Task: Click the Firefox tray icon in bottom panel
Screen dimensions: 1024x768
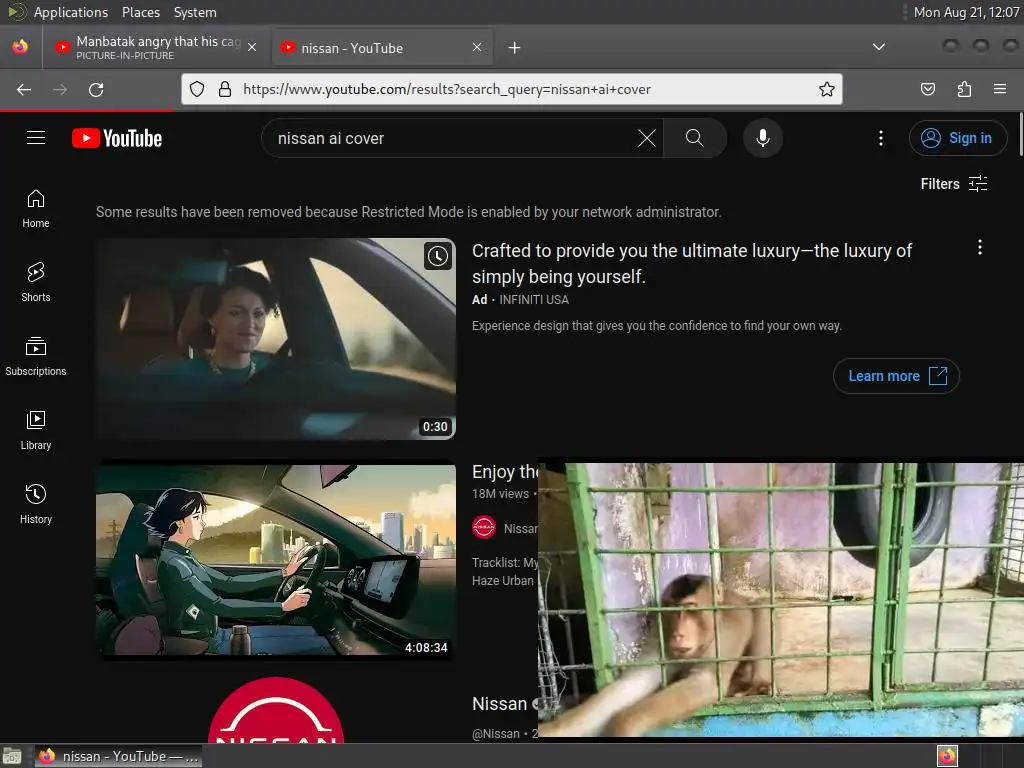Action: pyautogui.click(x=947, y=756)
